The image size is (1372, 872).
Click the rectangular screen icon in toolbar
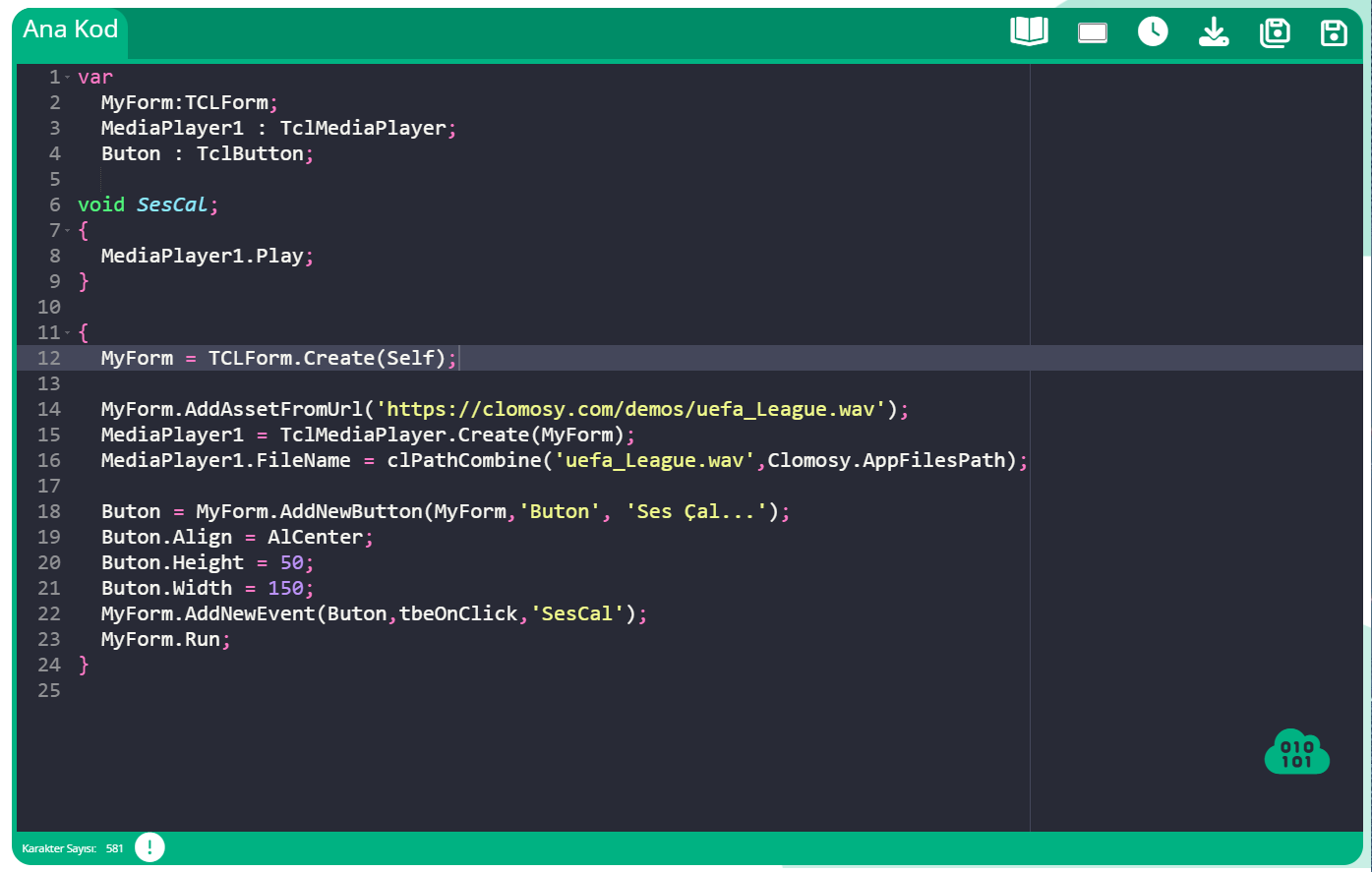1092,32
